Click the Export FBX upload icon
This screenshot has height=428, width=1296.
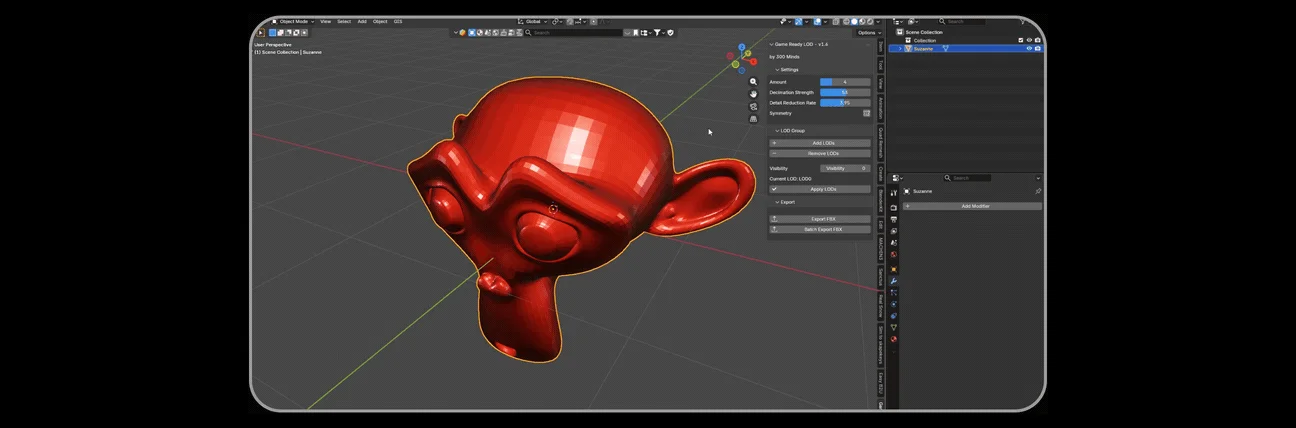774,219
